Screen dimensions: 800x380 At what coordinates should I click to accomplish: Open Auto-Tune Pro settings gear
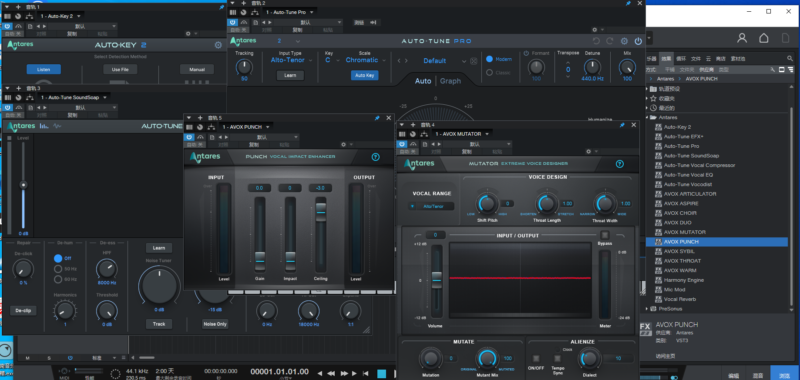(623, 41)
